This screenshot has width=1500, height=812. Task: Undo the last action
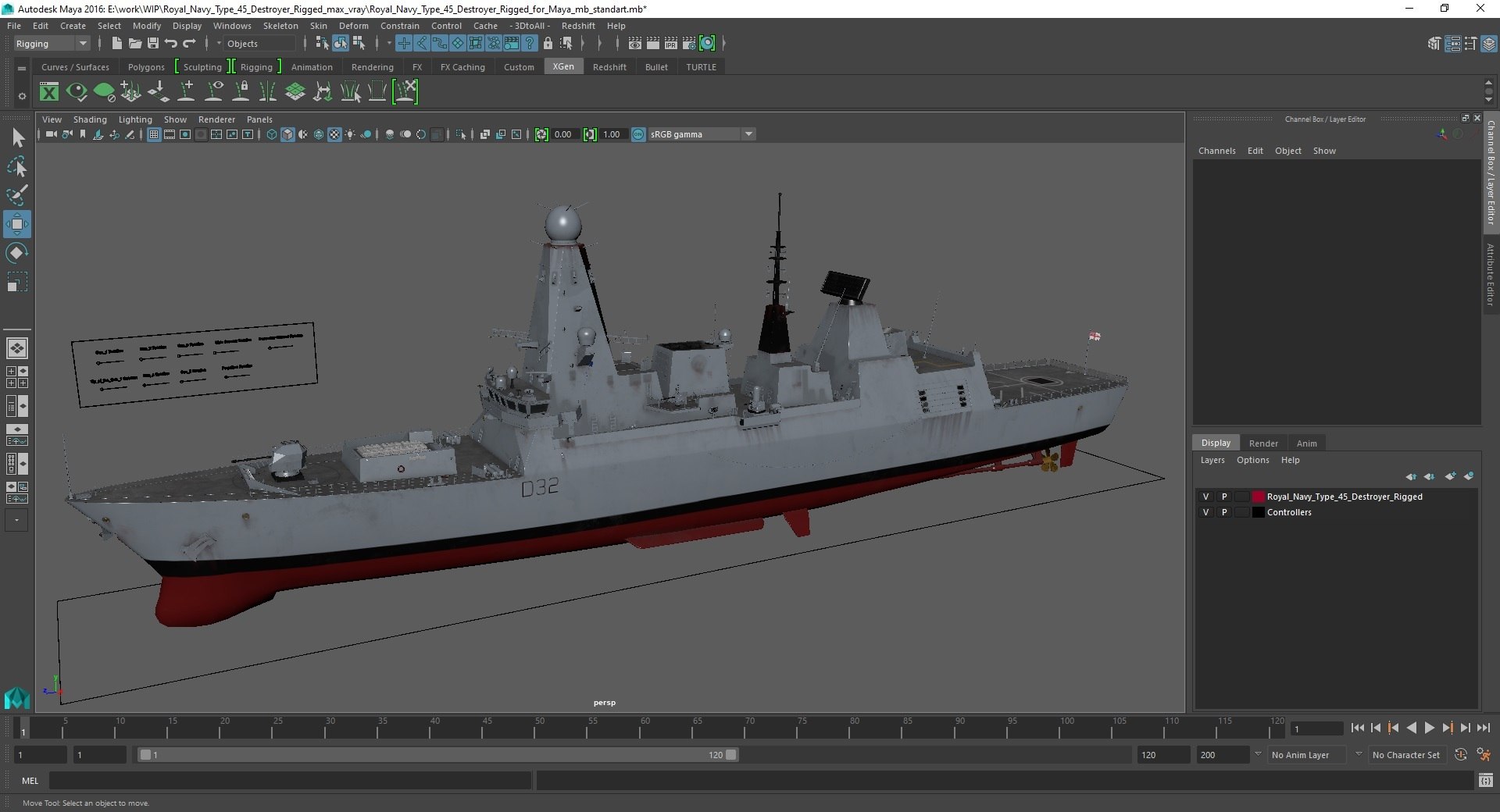(x=171, y=44)
